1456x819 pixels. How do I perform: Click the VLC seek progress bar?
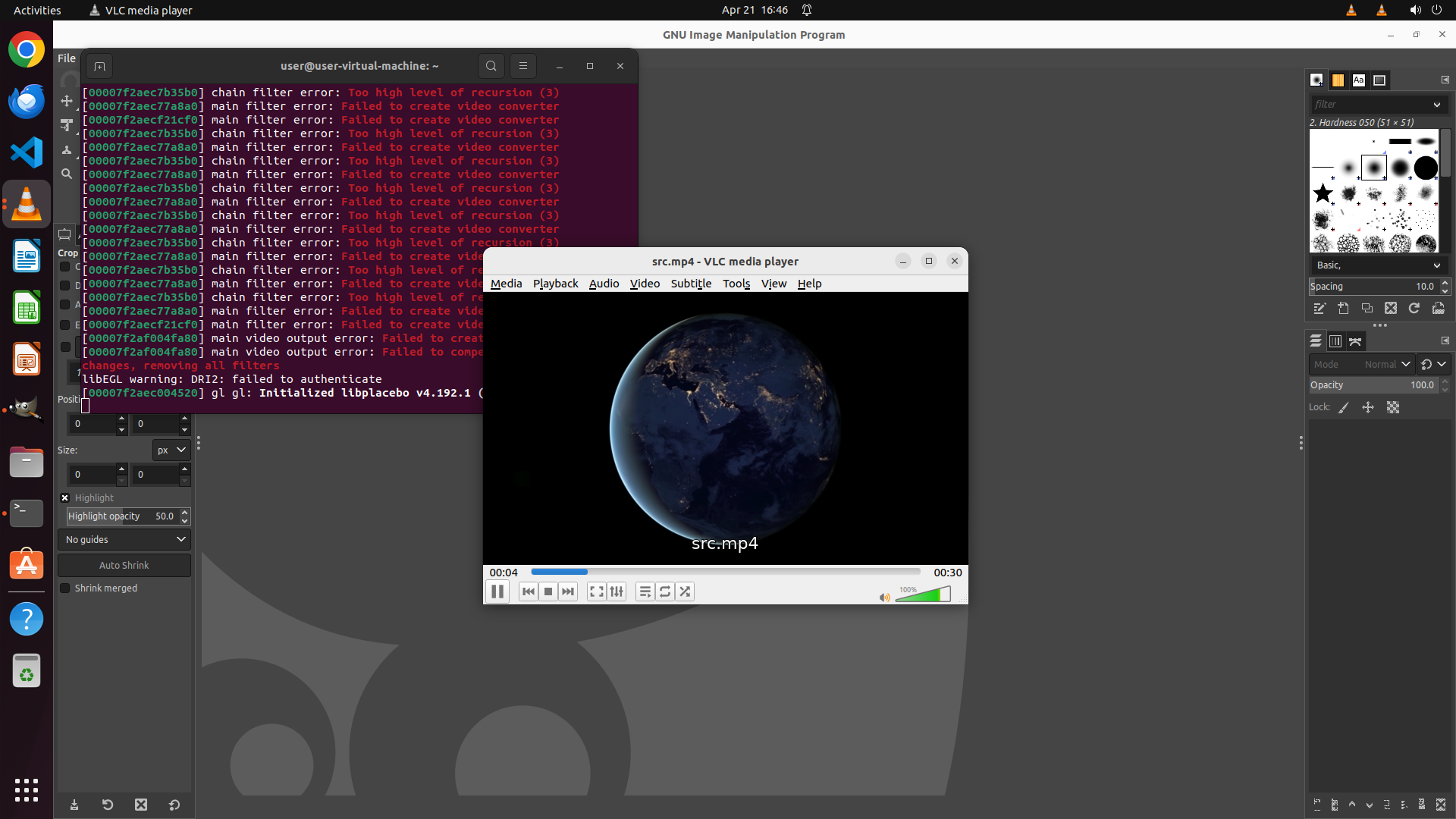coord(725,572)
